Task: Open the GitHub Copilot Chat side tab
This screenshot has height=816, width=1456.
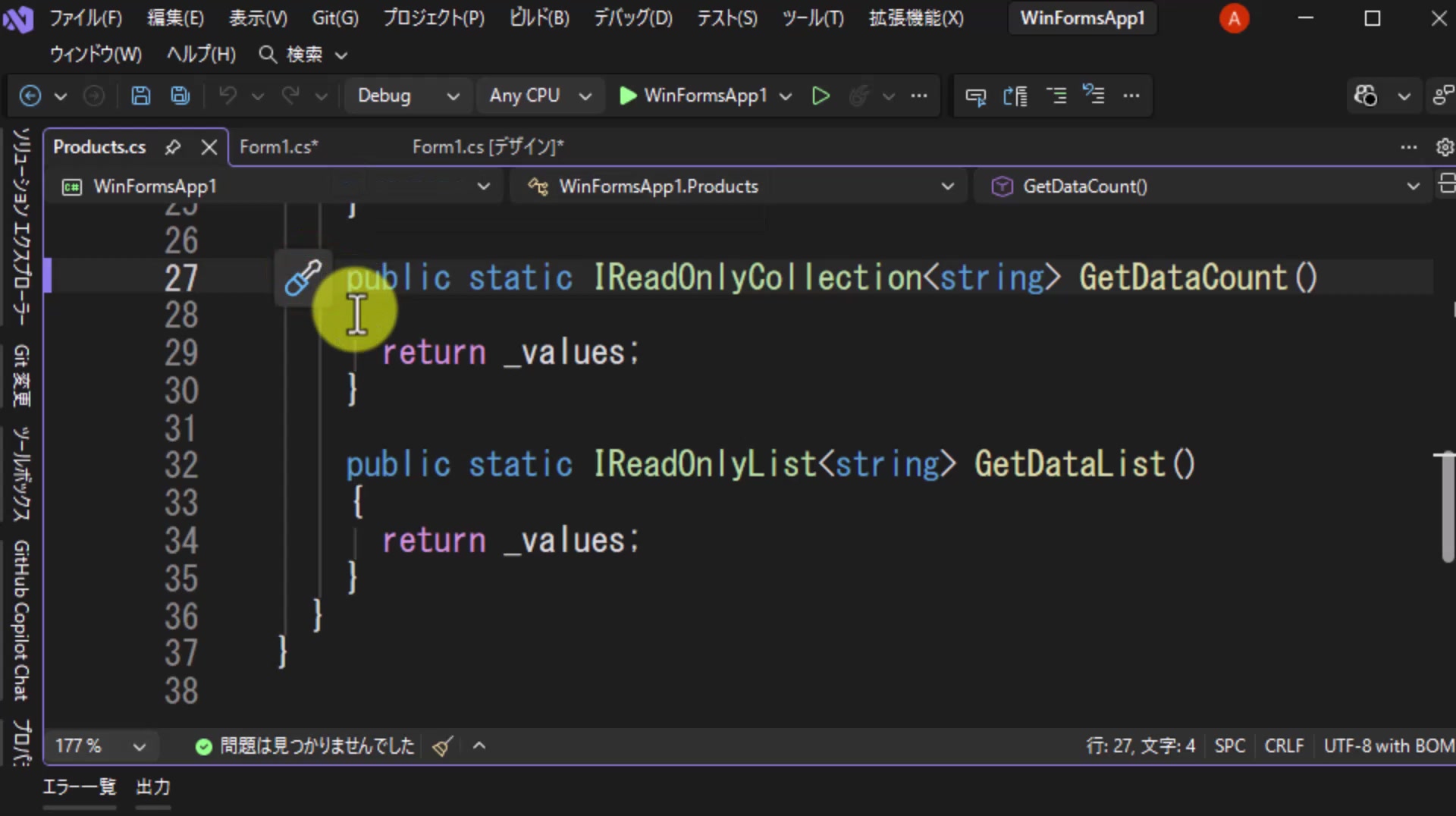Action: coord(20,620)
